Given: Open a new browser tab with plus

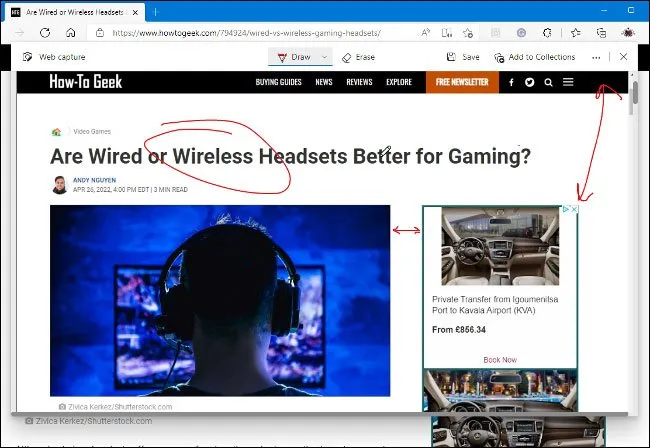Looking at the screenshot, I should tap(155, 10).
